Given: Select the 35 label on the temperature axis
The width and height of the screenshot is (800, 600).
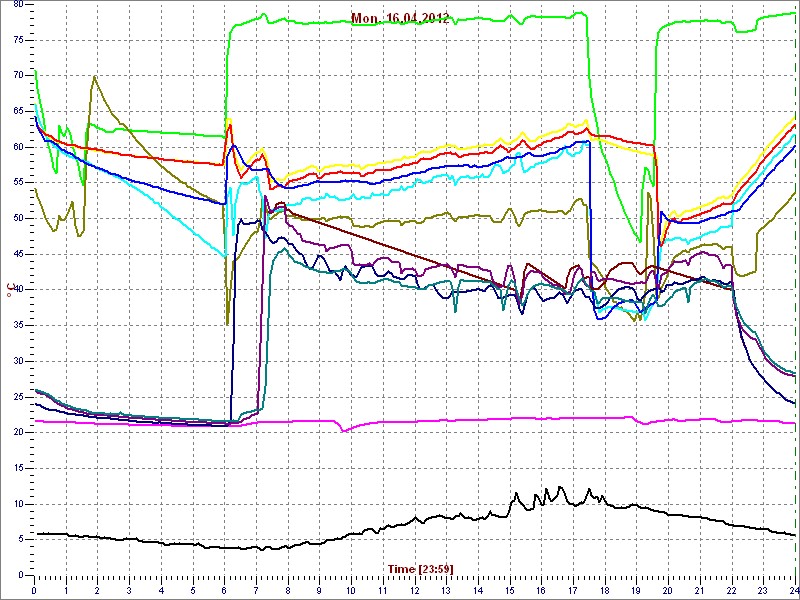Looking at the screenshot, I should (x=18, y=326).
